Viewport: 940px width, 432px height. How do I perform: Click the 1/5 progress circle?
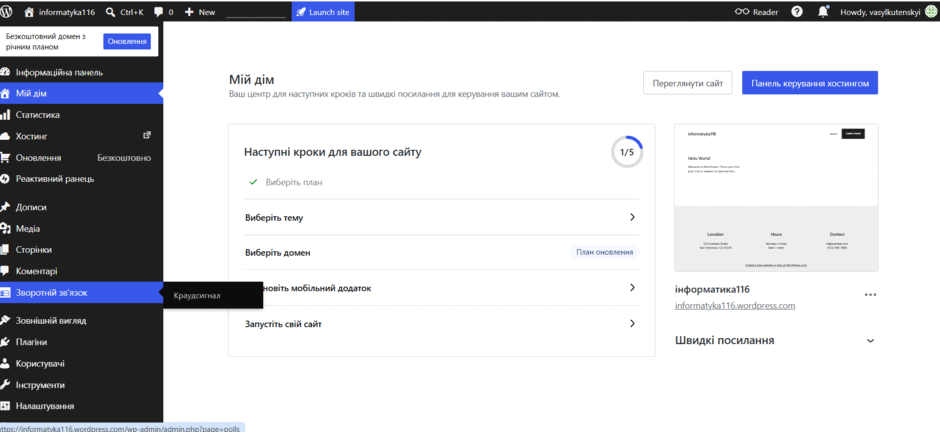point(627,152)
